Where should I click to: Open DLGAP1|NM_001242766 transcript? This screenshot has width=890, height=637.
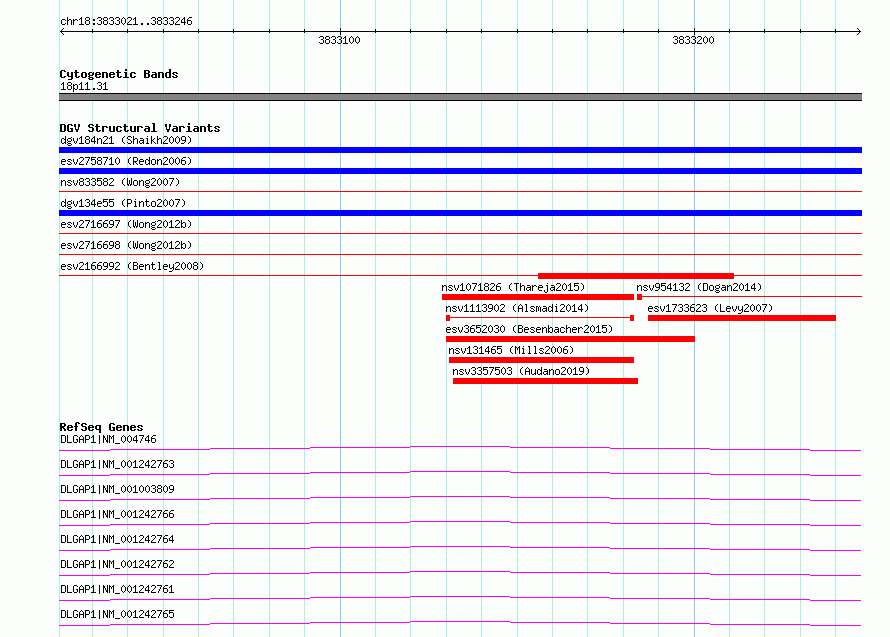(x=117, y=514)
